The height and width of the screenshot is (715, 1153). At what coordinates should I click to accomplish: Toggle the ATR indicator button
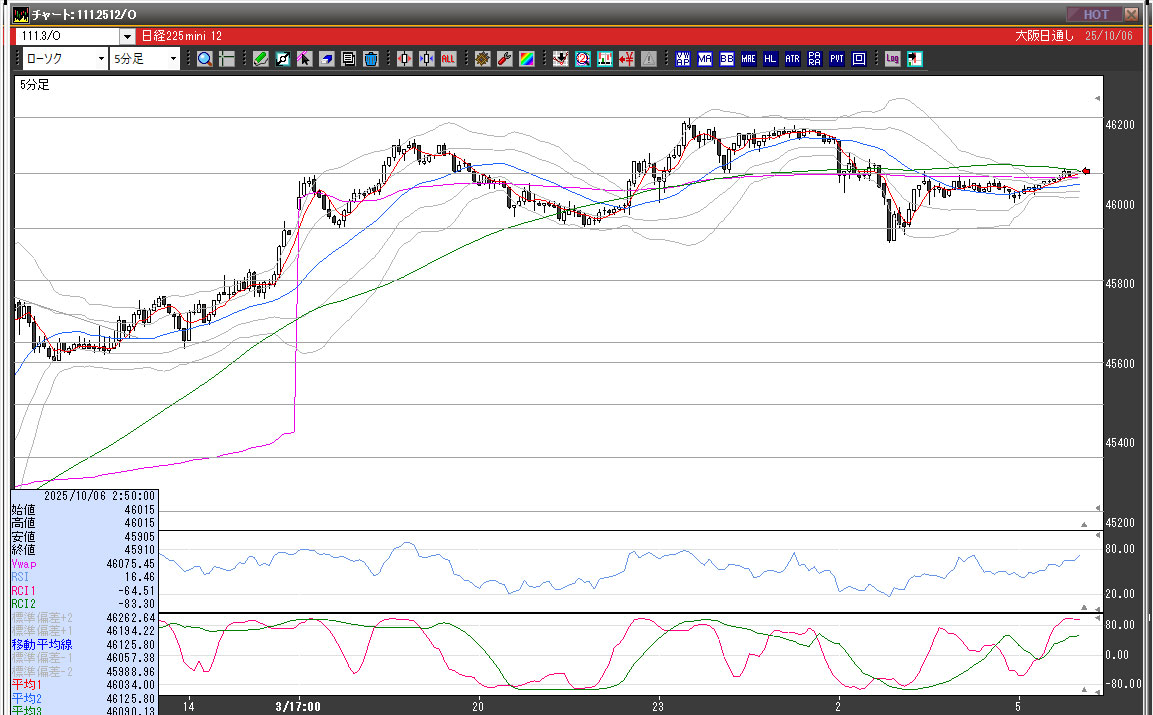tap(792, 59)
